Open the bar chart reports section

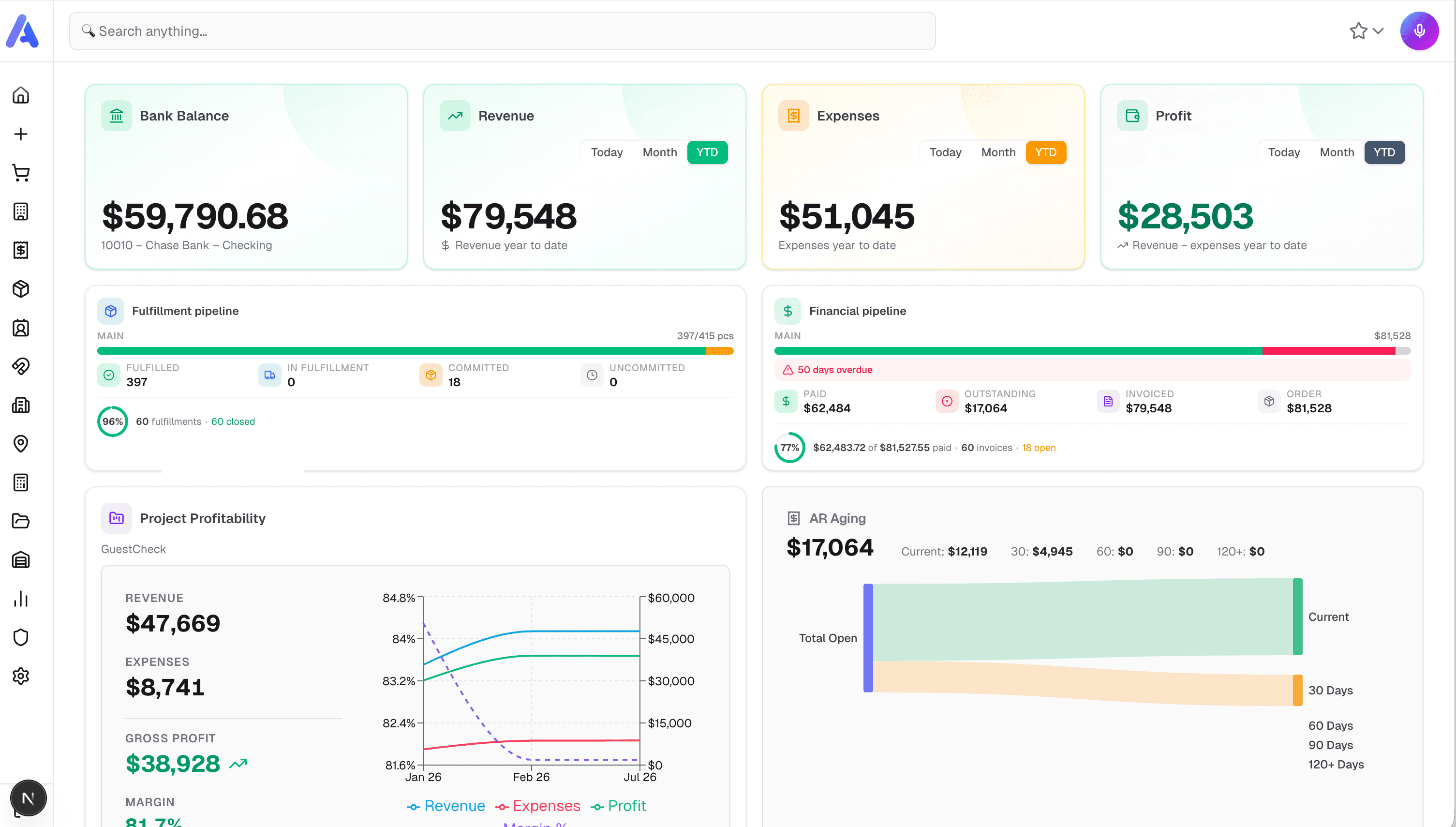coord(21,599)
